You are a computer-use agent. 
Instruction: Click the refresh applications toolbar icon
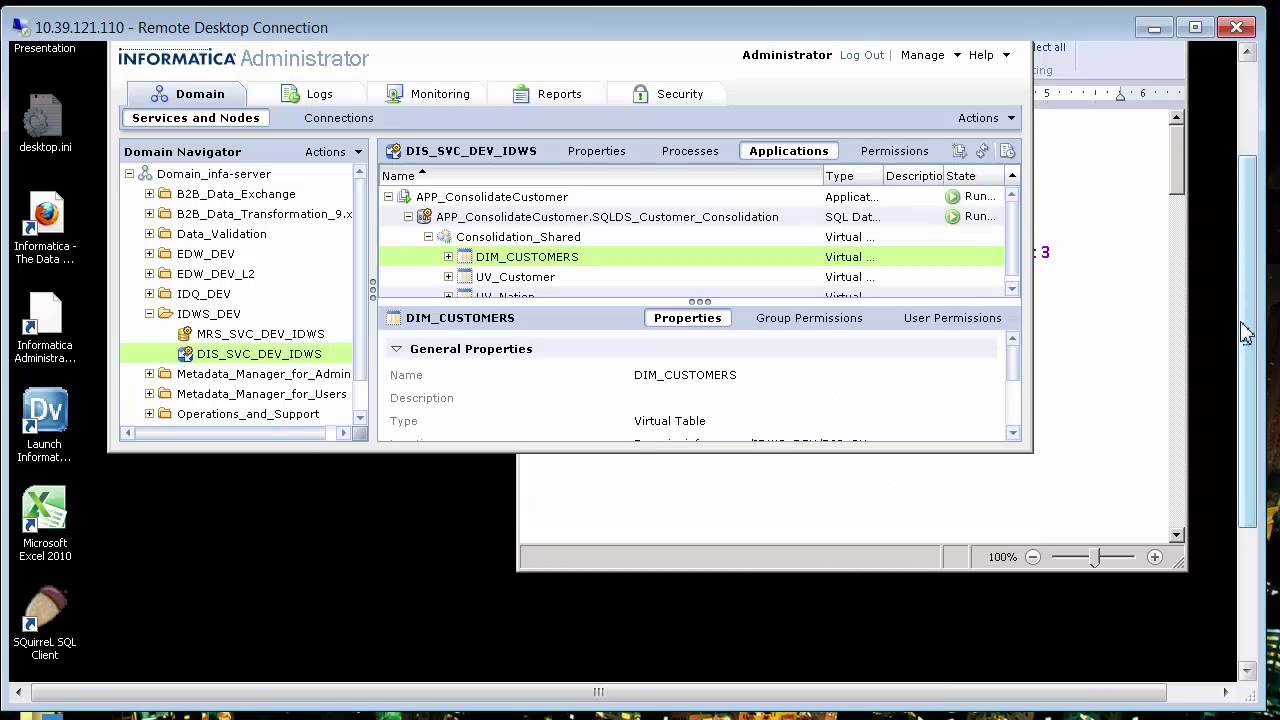tap(982, 151)
